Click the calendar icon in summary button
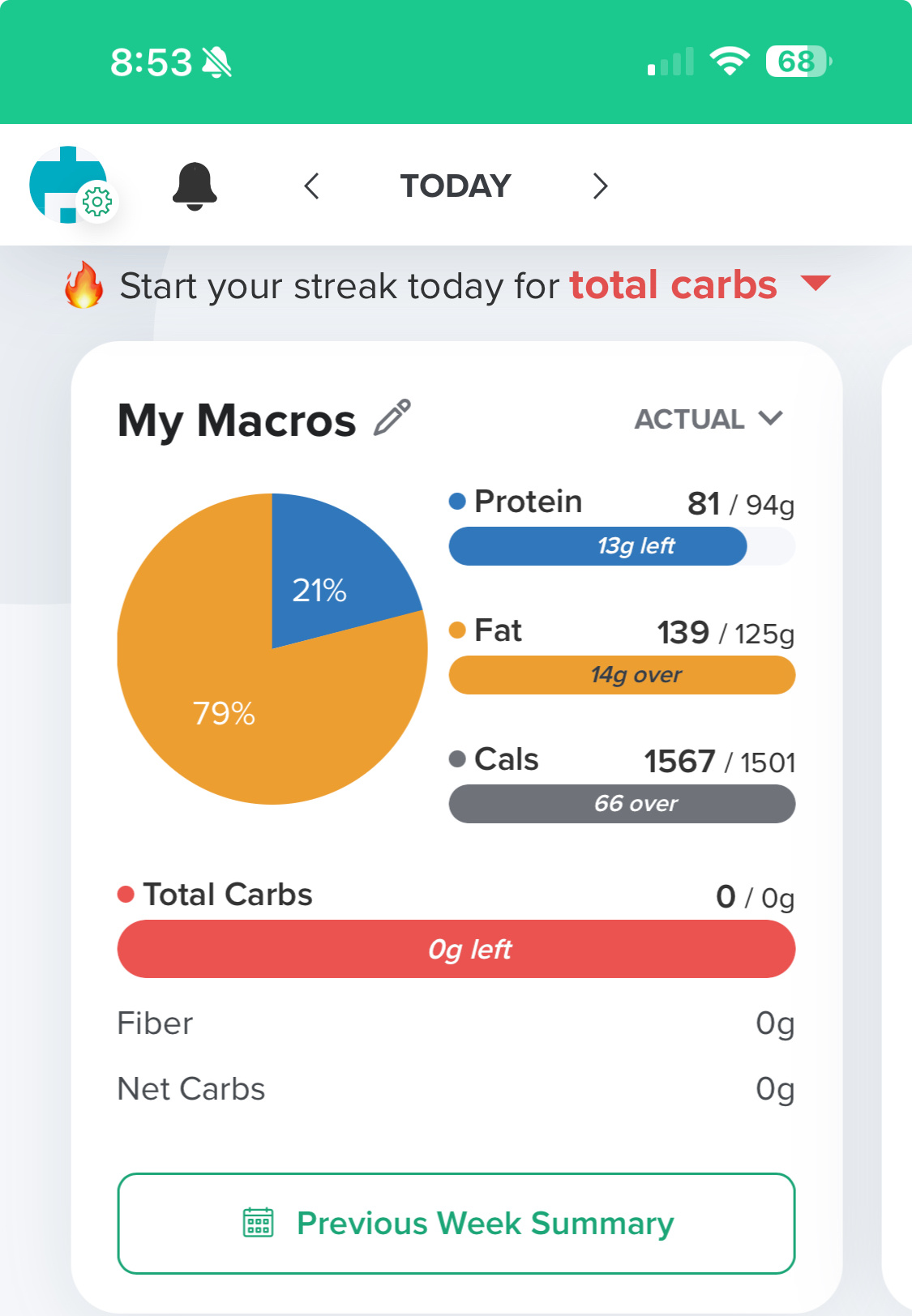912x1316 pixels. point(259,1223)
